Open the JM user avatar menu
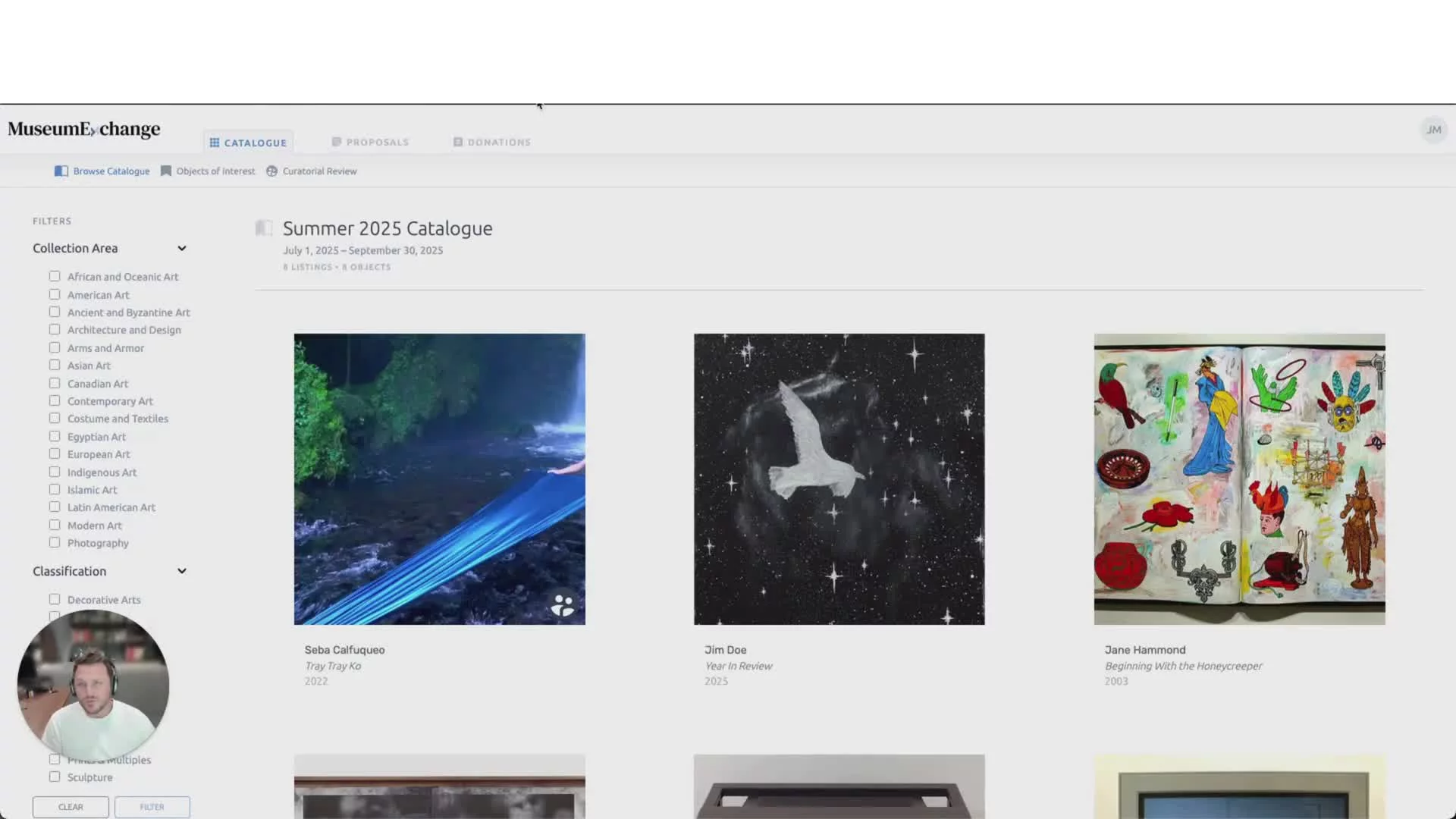The image size is (1456, 819). pyautogui.click(x=1433, y=130)
